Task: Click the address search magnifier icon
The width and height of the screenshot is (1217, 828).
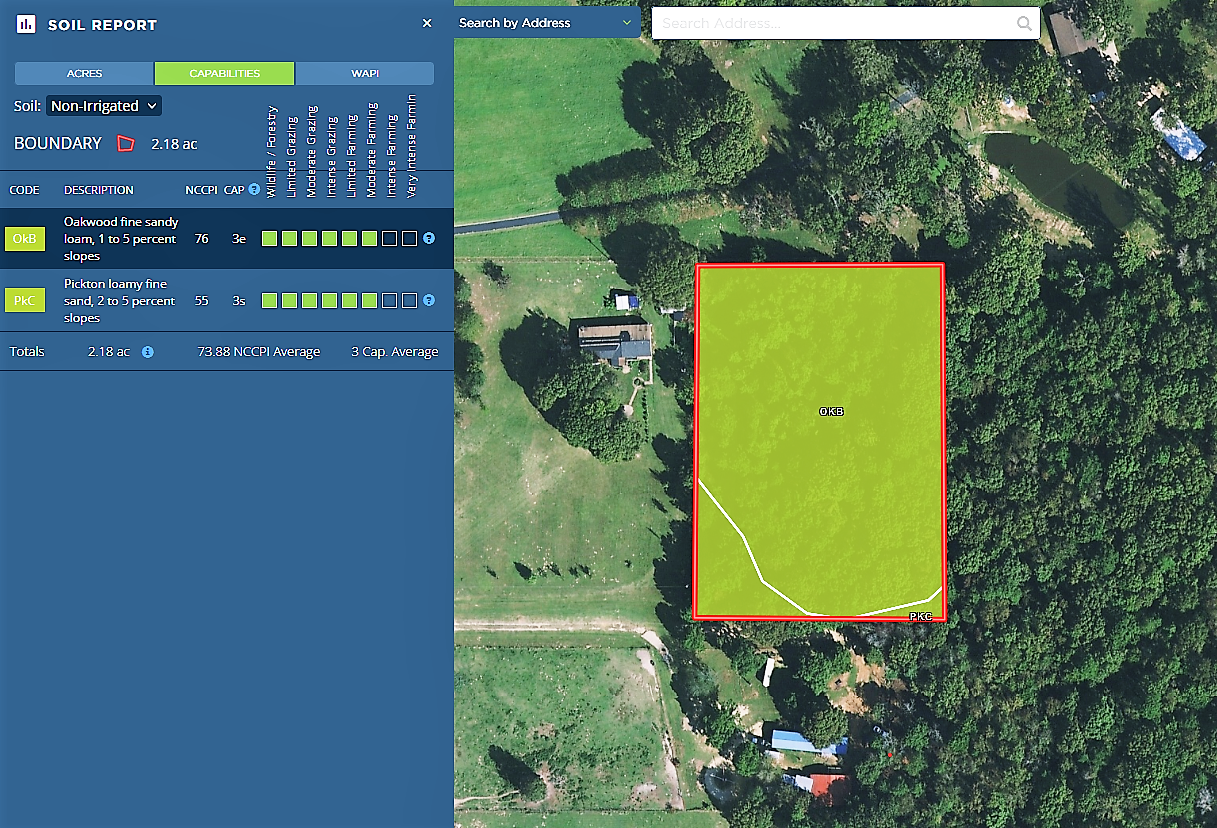Action: click(x=1024, y=23)
